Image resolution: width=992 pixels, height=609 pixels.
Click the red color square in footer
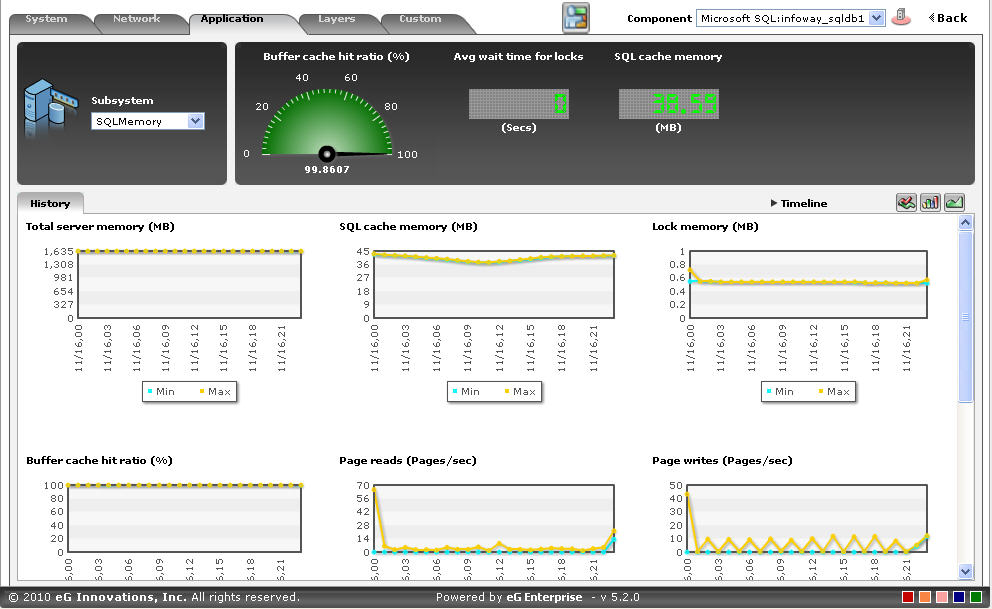pos(908,597)
